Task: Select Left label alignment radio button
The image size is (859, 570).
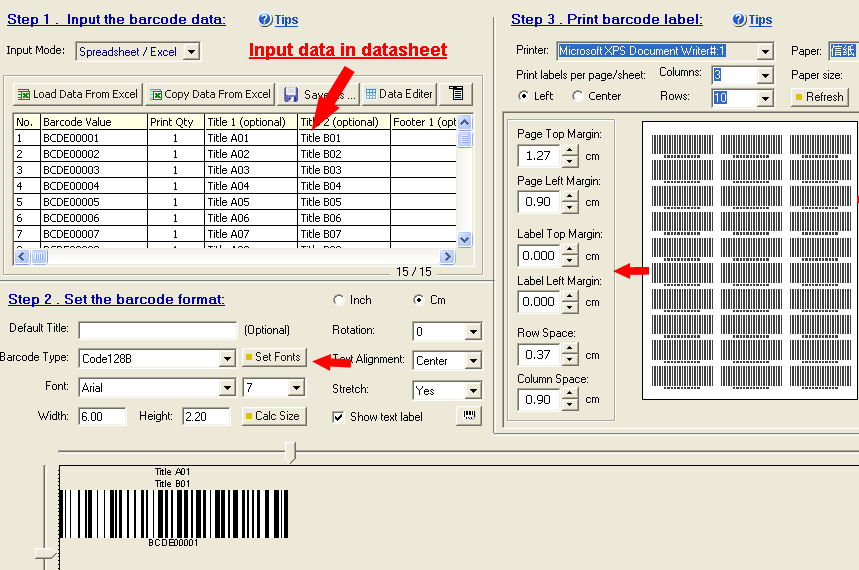Action: [523, 96]
